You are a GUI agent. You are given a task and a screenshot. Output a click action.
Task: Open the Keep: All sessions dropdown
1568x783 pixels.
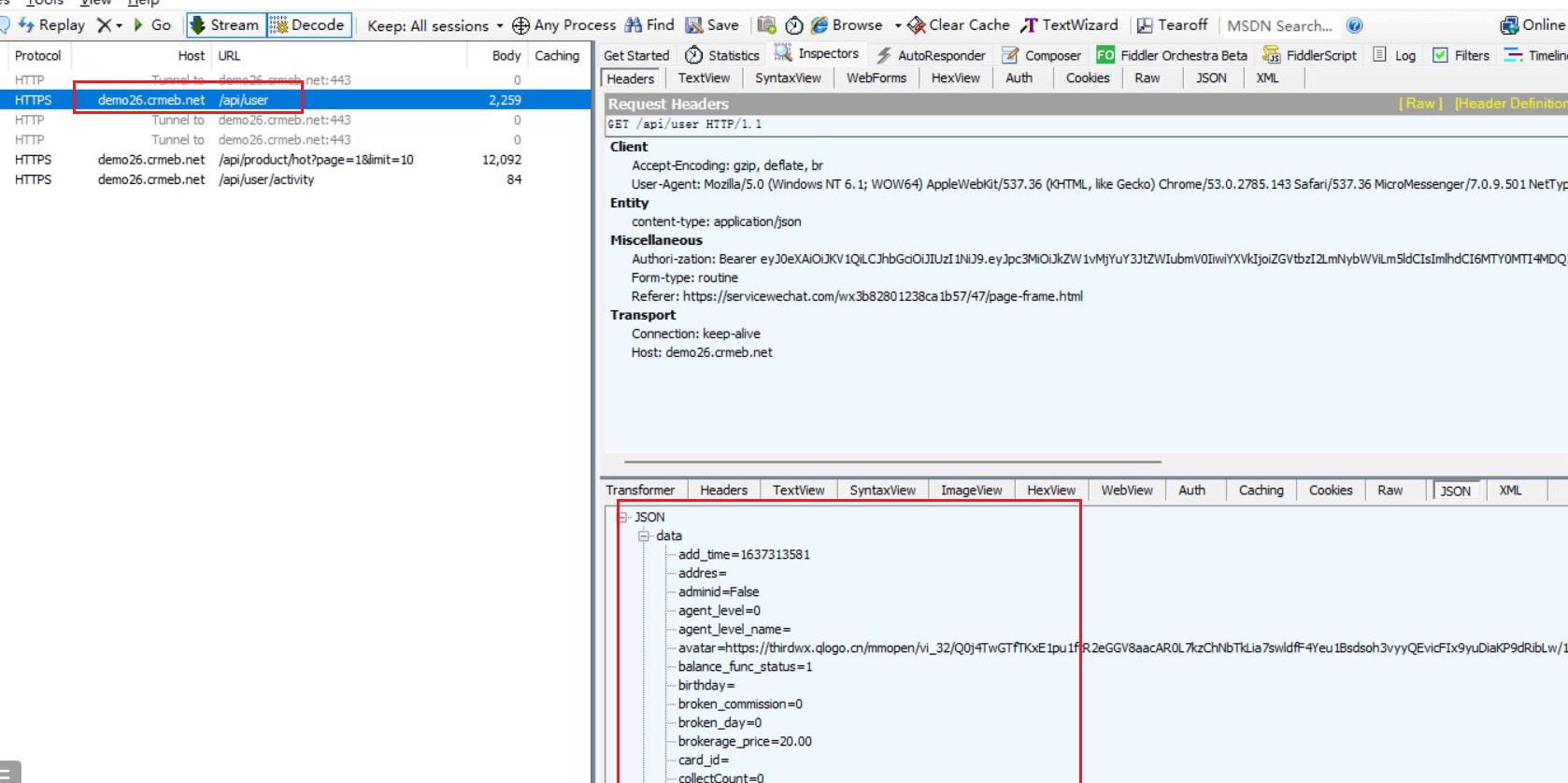pyautogui.click(x=435, y=25)
